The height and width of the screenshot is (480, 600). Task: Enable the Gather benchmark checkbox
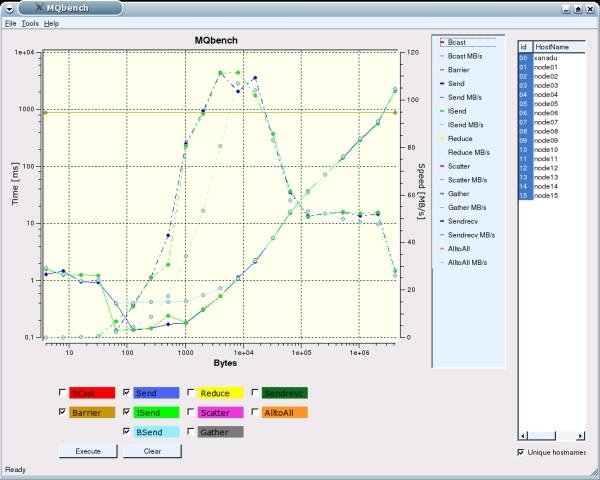[x=190, y=431]
